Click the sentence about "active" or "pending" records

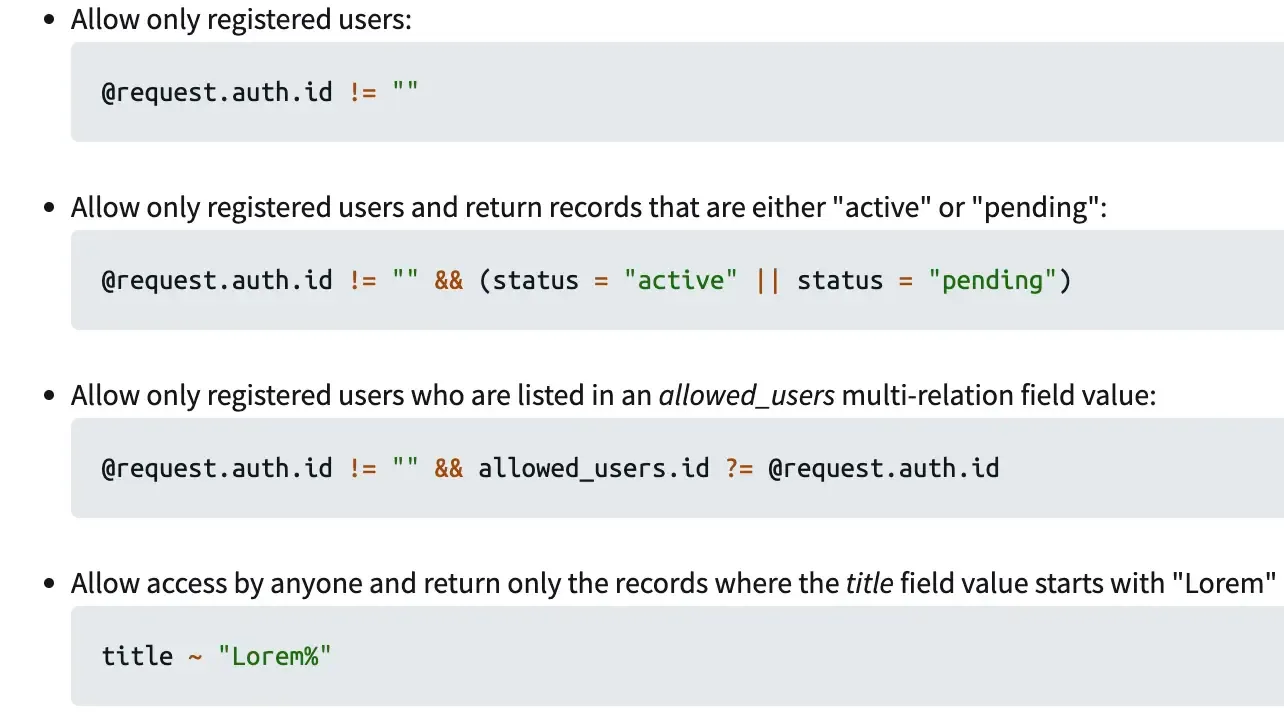click(590, 208)
